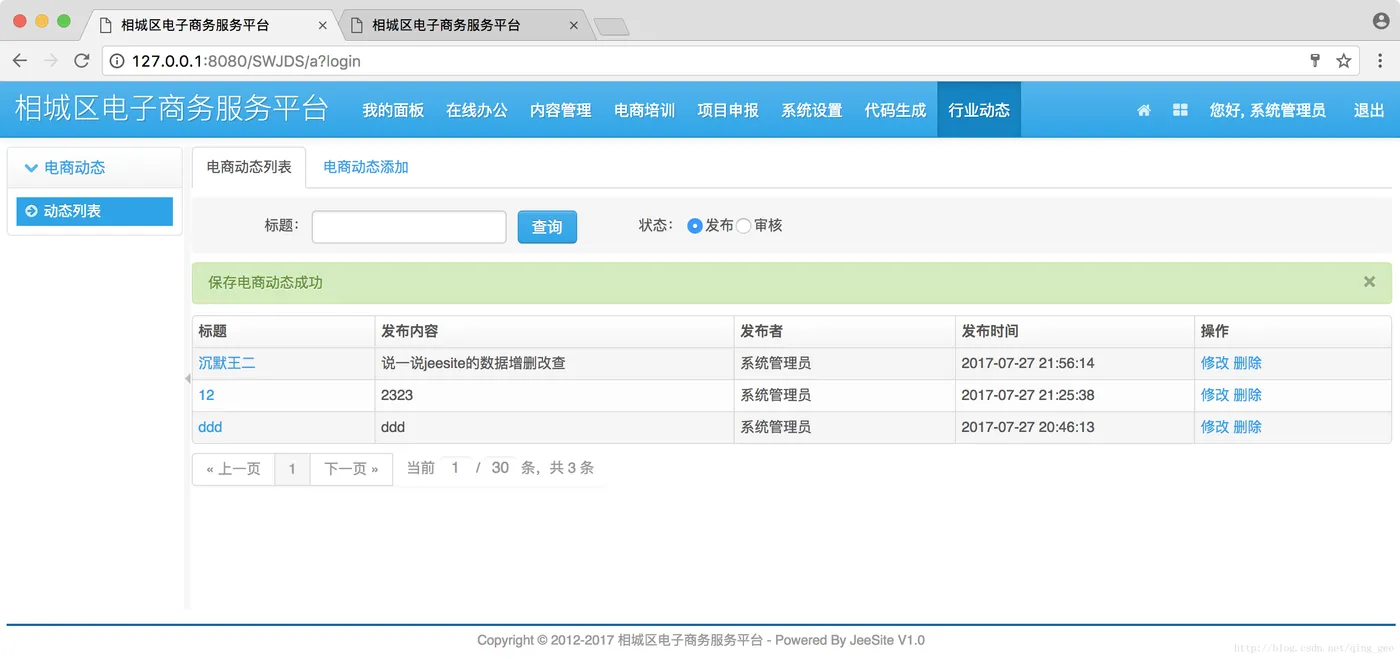Click the saved password key icon
The image size is (1400, 659).
[1315, 61]
